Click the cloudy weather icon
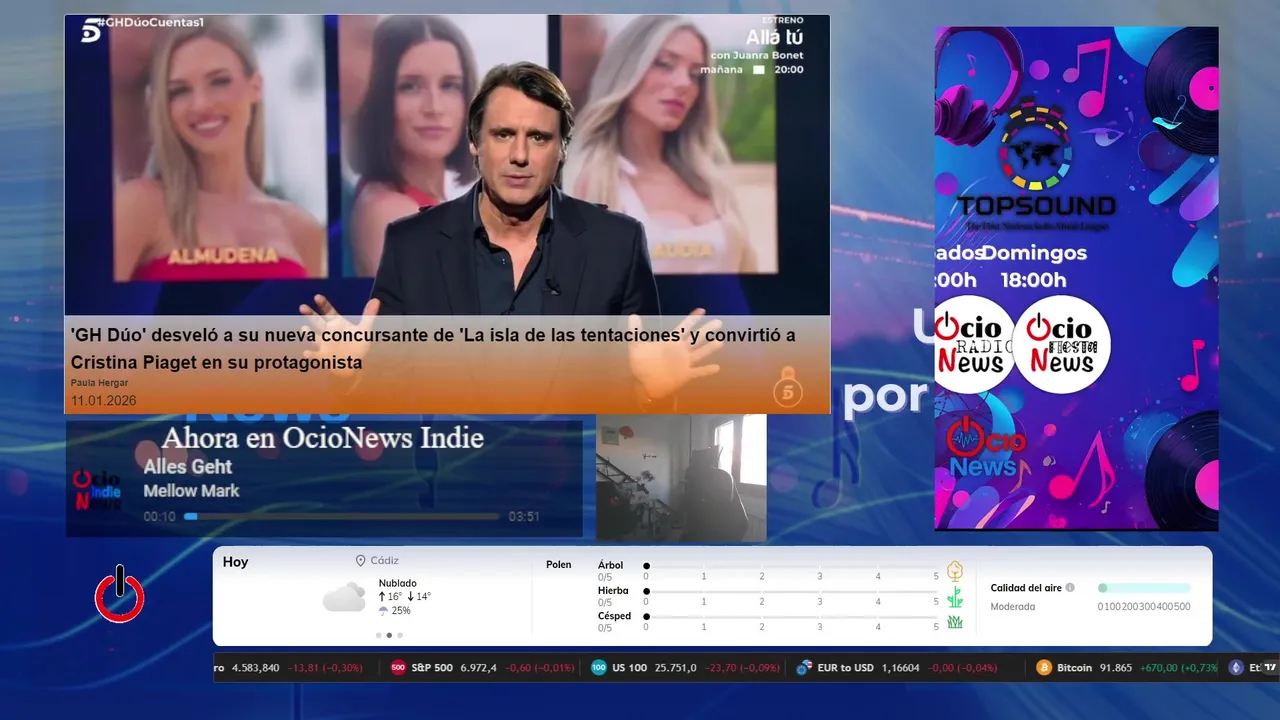 point(344,597)
